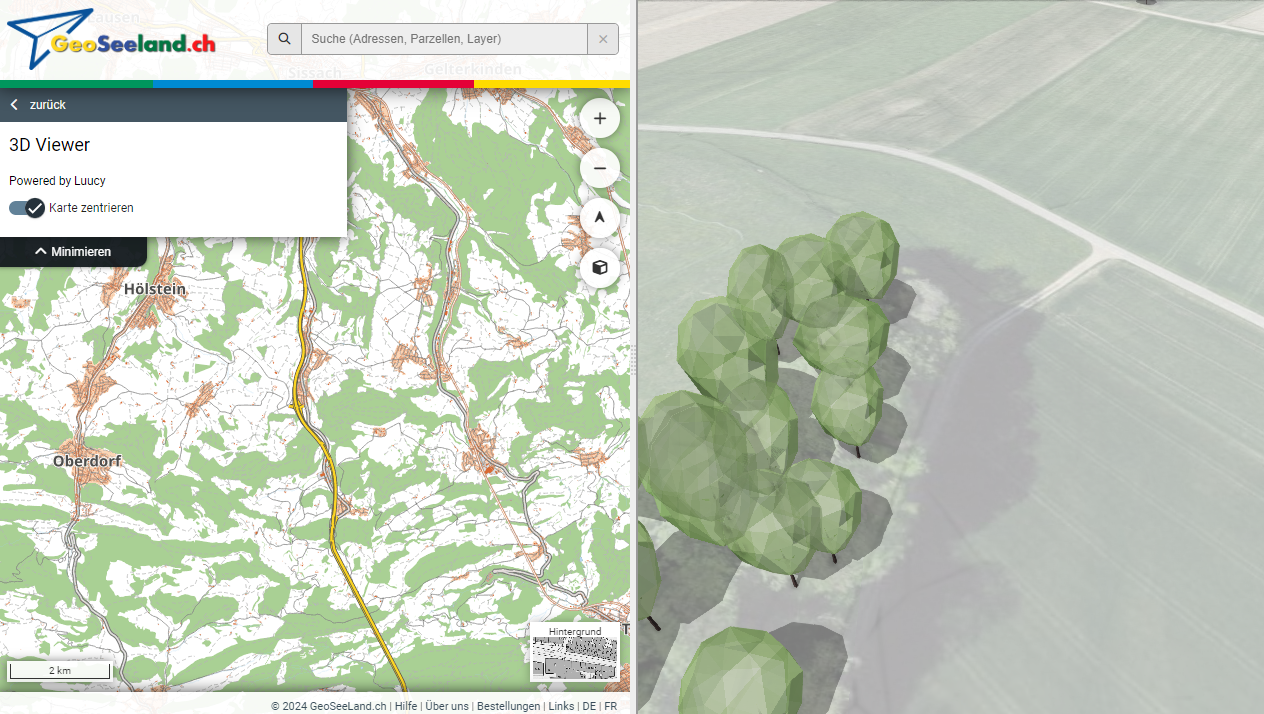This screenshot has height=714, width=1264.
Task: Switch language to DE
Action: coord(589,706)
